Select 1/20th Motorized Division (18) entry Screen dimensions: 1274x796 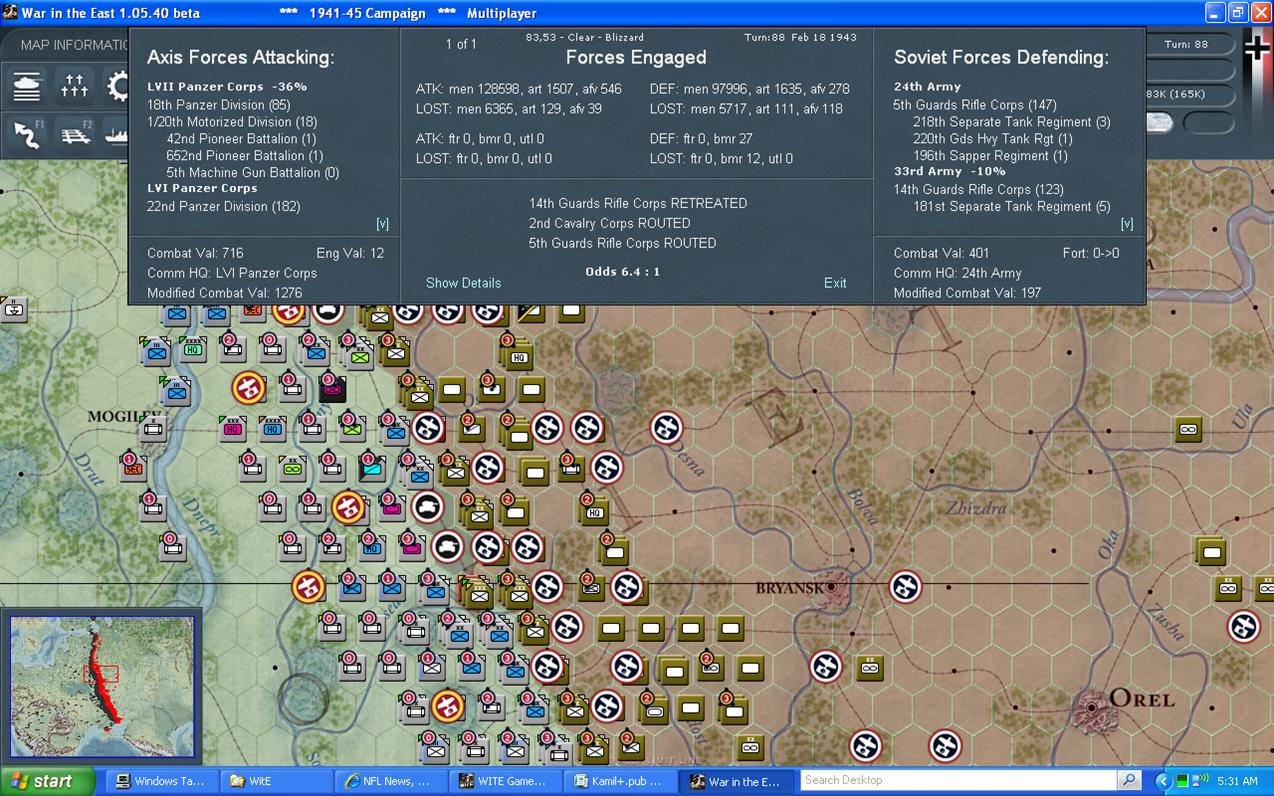(232, 122)
